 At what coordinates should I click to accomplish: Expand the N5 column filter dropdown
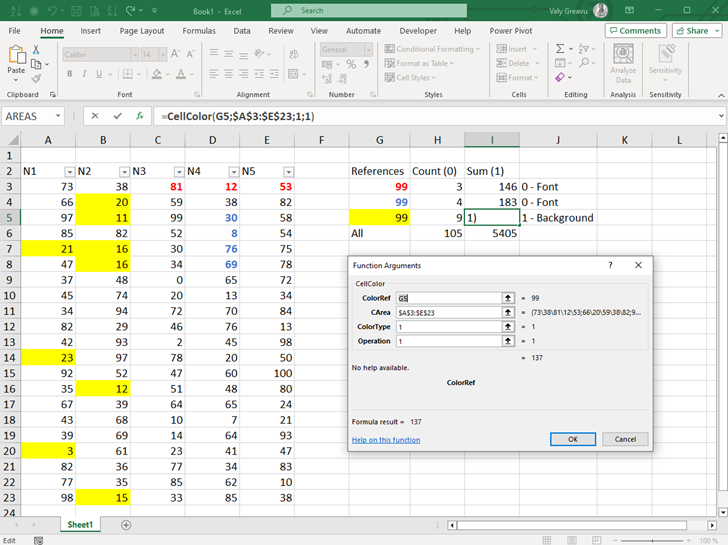point(288,172)
